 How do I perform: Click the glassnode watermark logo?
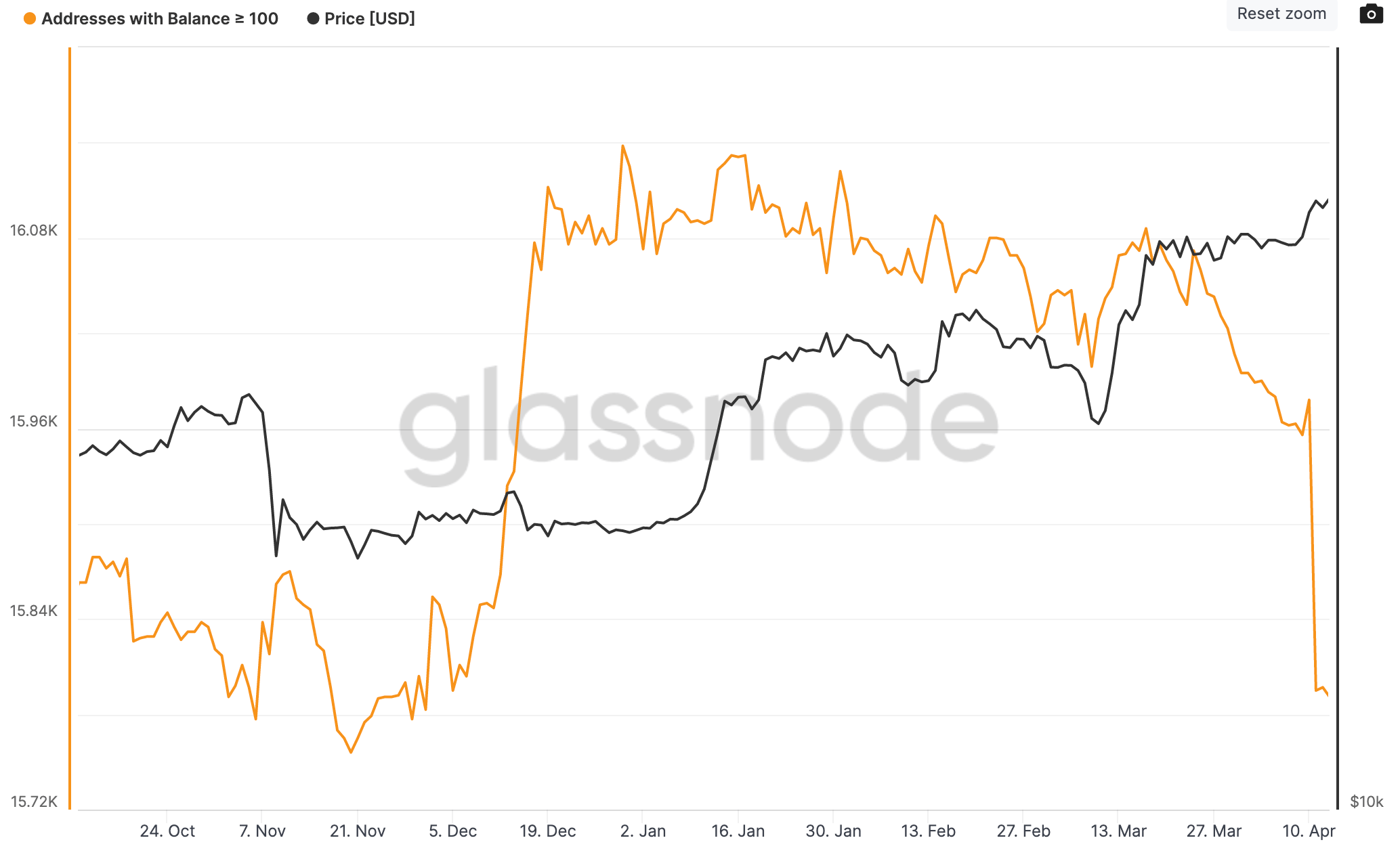pyautogui.click(x=698, y=426)
